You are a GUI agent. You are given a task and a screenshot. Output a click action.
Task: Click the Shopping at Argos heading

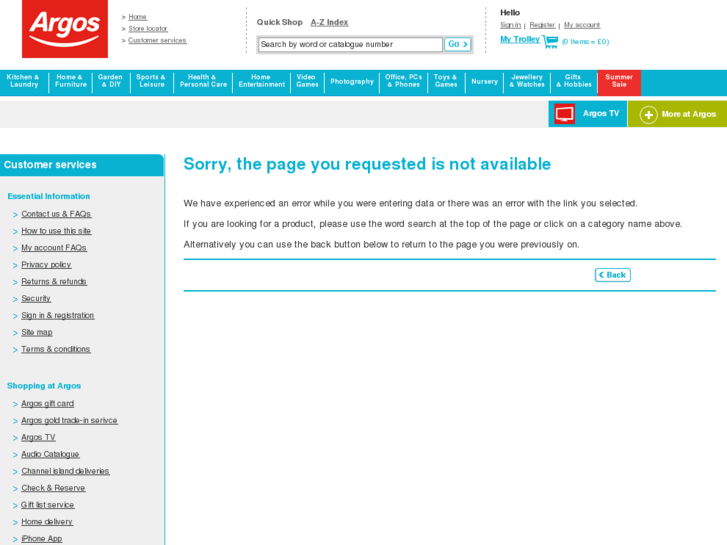click(x=44, y=386)
